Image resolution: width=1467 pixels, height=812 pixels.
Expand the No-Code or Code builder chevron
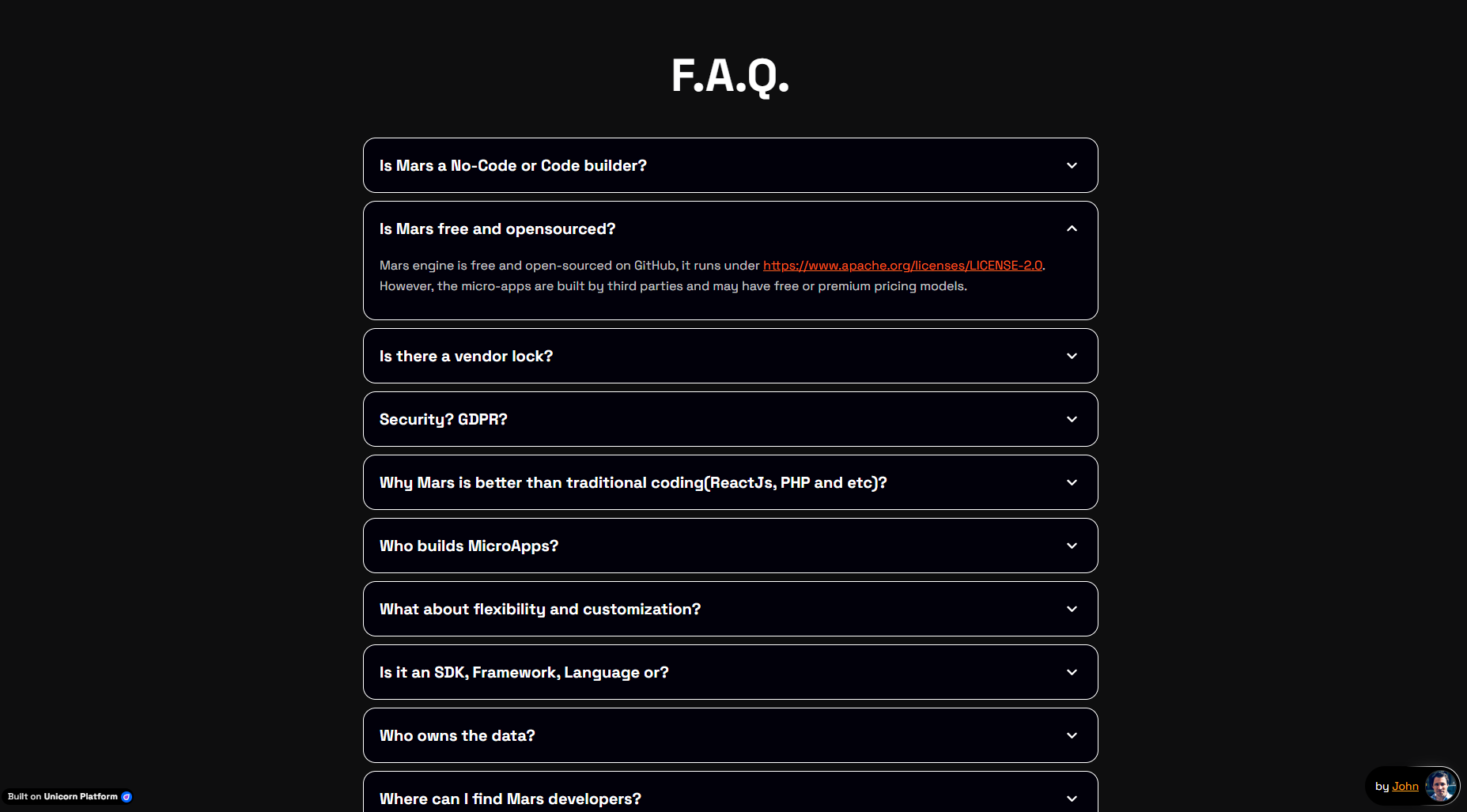click(1072, 166)
